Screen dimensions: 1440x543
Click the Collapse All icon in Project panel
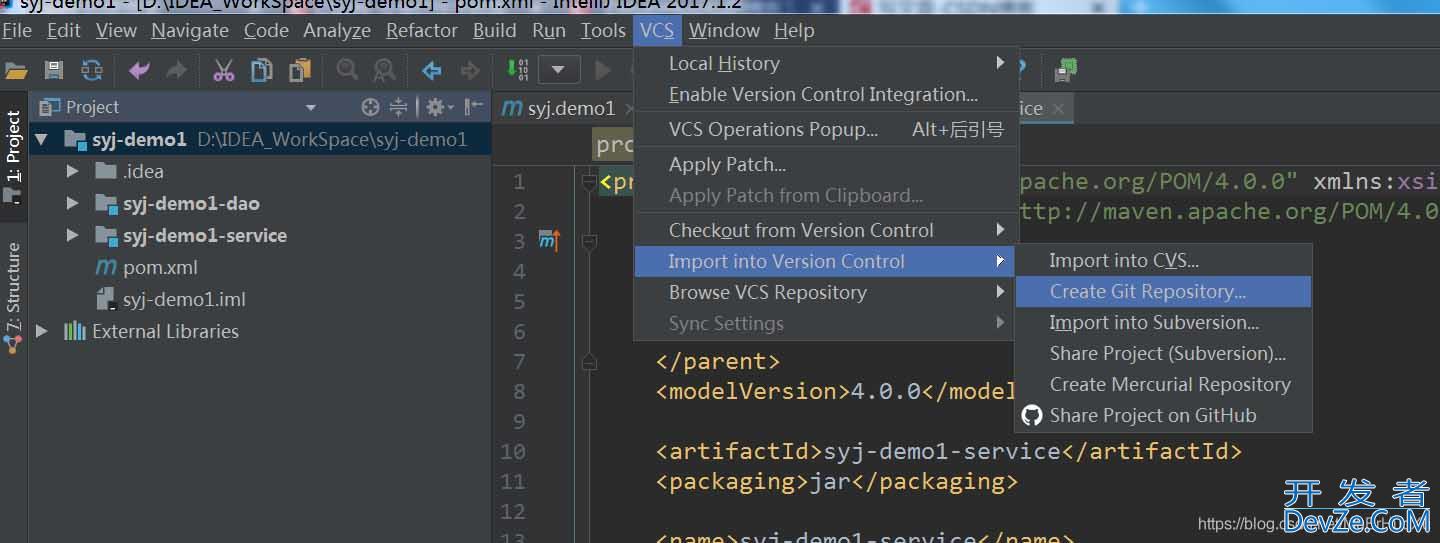pos(398,107)
